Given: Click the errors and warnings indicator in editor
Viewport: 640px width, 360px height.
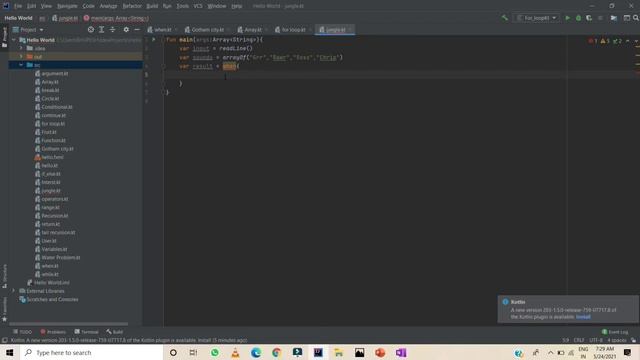Looking at the screenshot, I should point(607,41).
